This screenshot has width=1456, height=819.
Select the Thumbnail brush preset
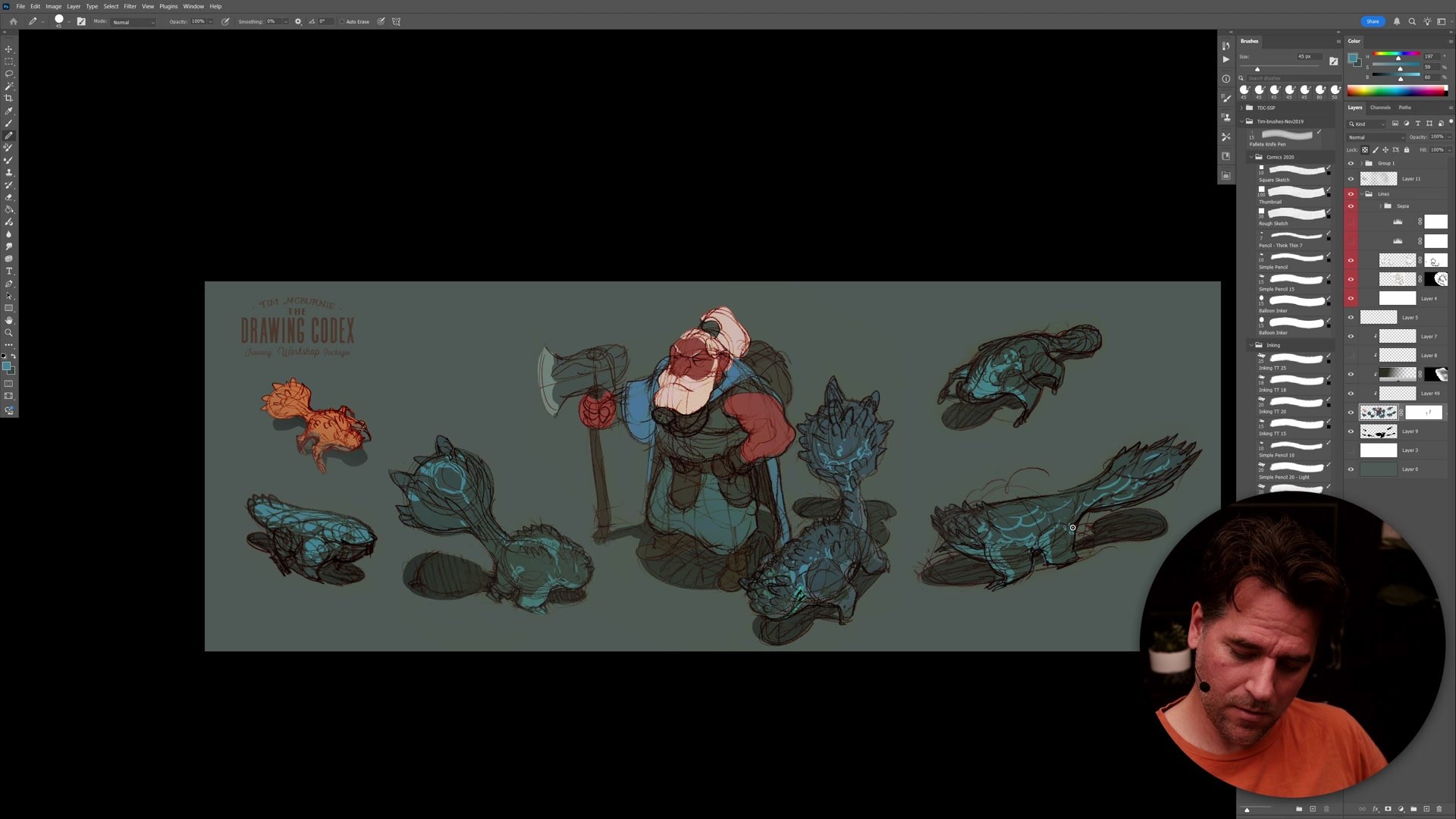1293,196
